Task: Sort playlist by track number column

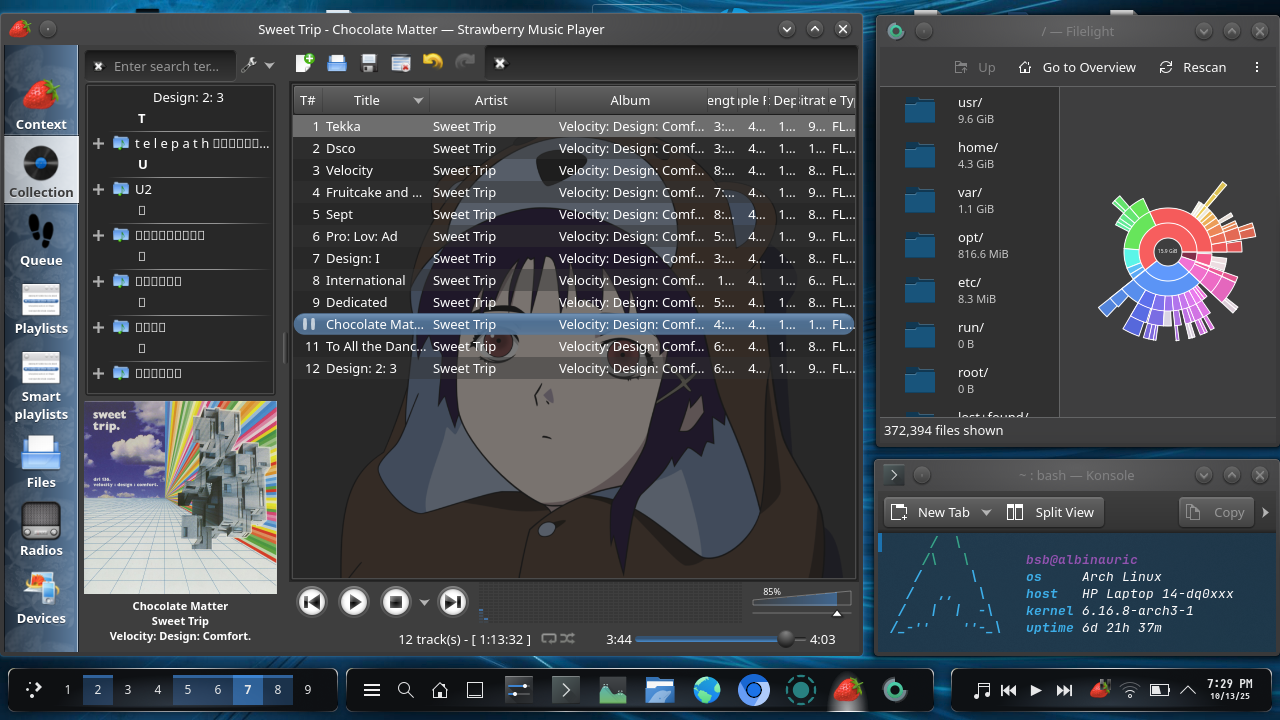Action: pos(308,100)
